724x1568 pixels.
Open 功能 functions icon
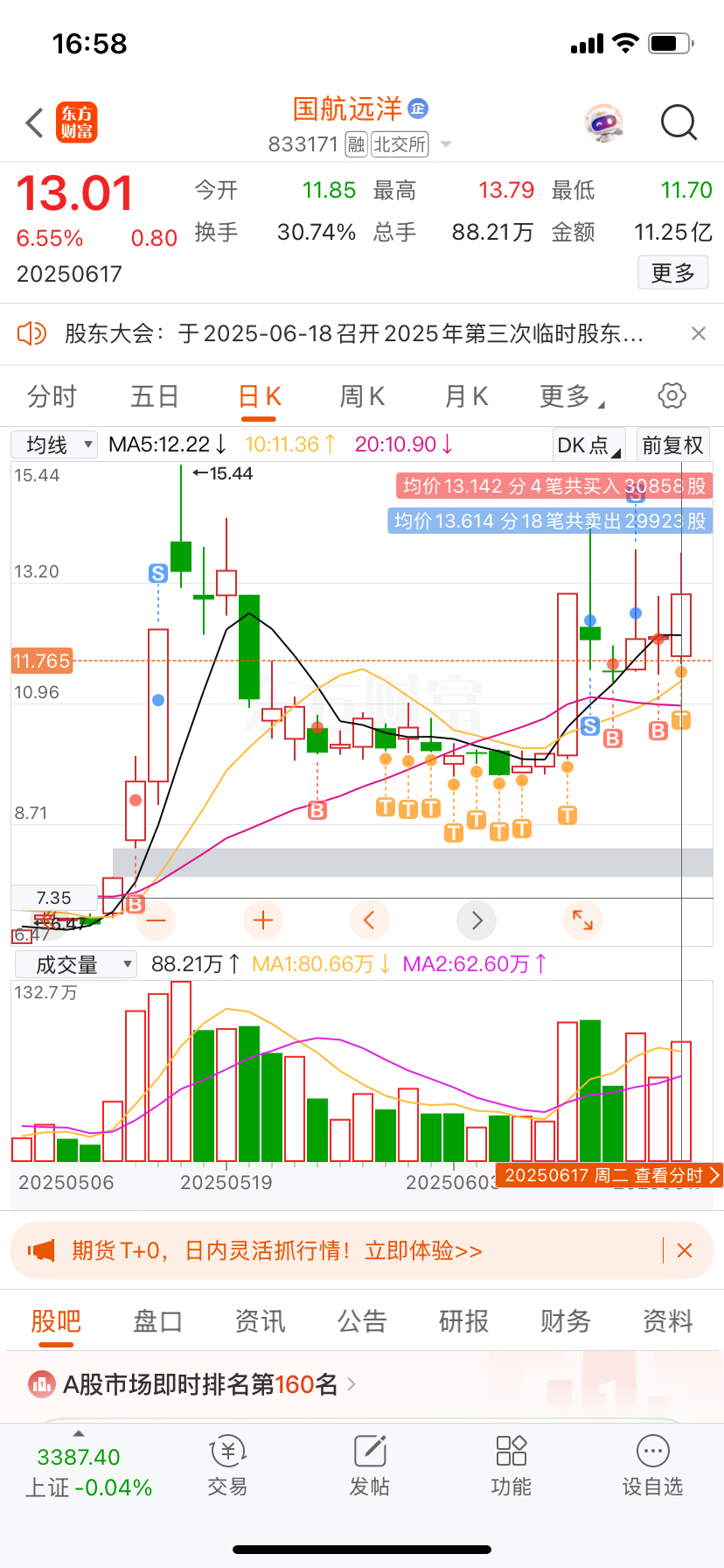click(x=512, y=1467)
